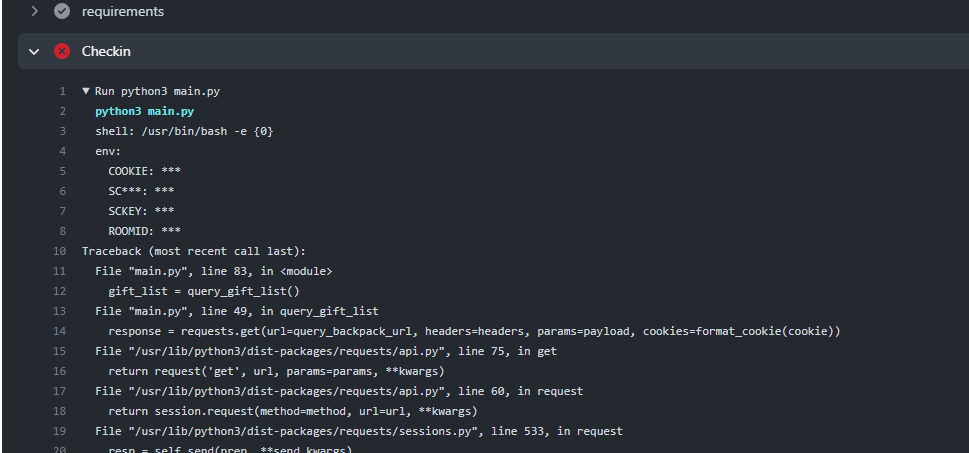The width and height of the screenshot is (969, 453).
Task: Click the 'ROOMID: ***' line
Action: (145, 231)
